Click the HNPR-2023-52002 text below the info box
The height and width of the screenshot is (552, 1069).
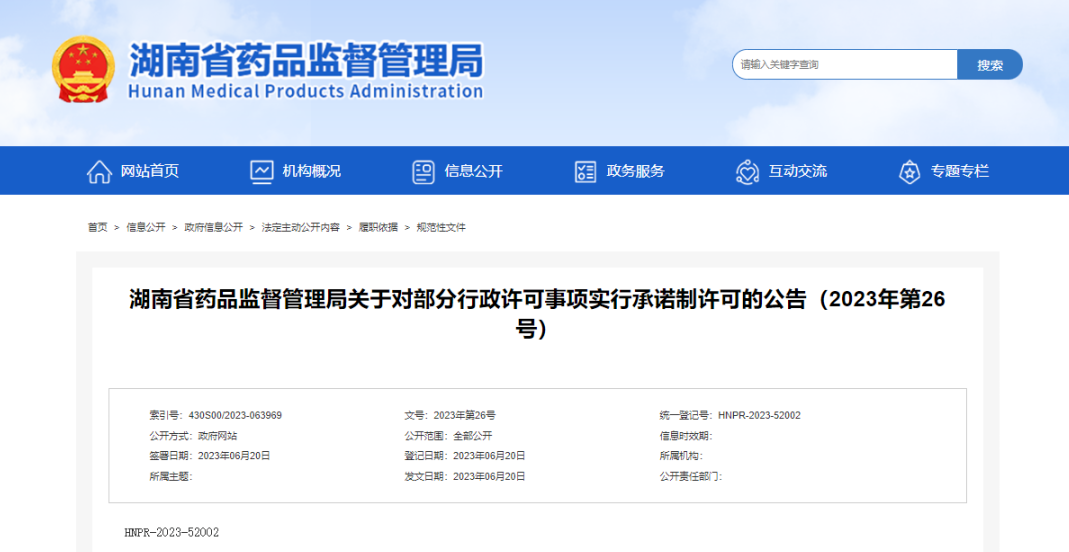[172, 532]
